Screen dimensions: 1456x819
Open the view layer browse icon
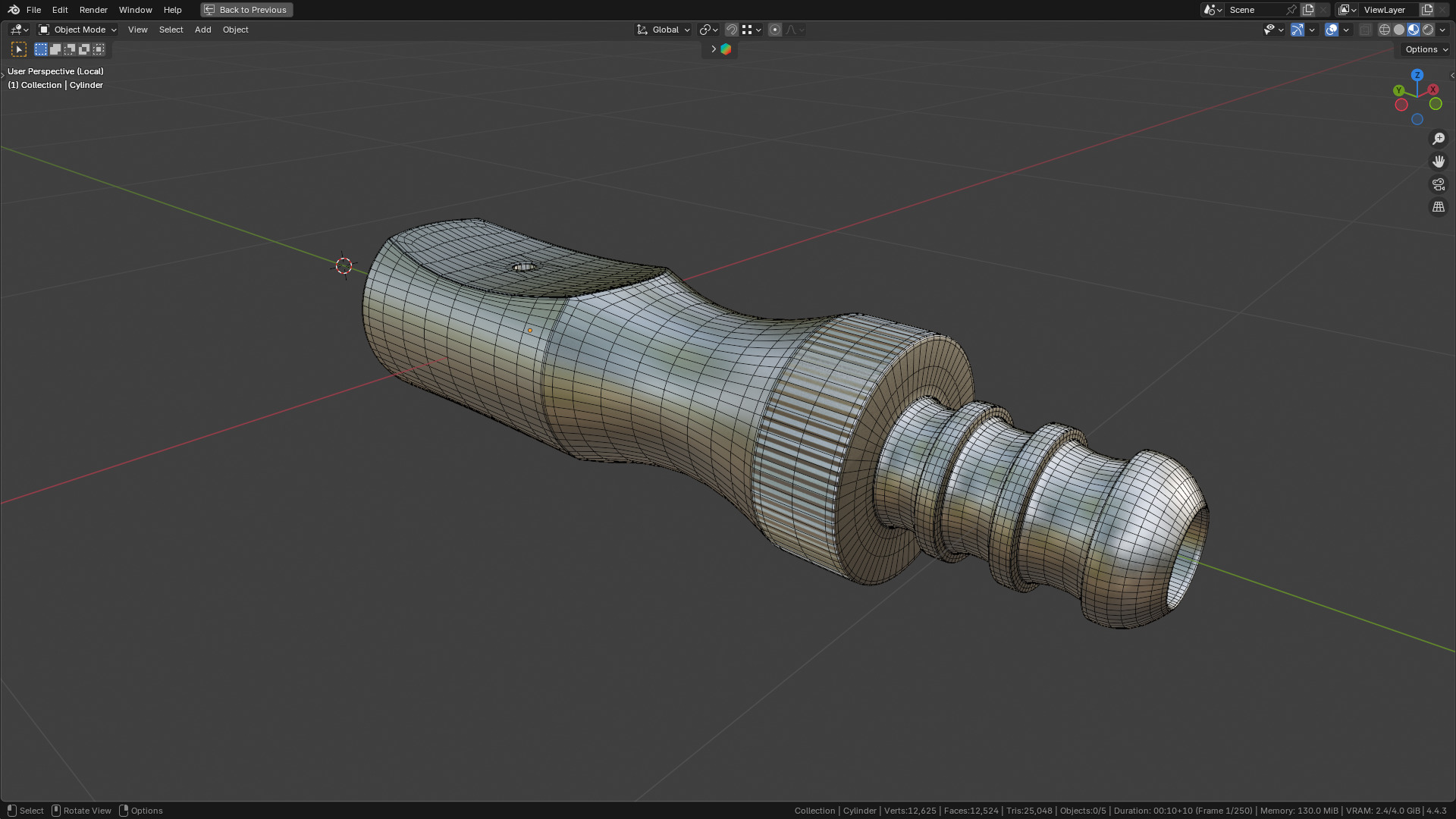coord(1348,10)
